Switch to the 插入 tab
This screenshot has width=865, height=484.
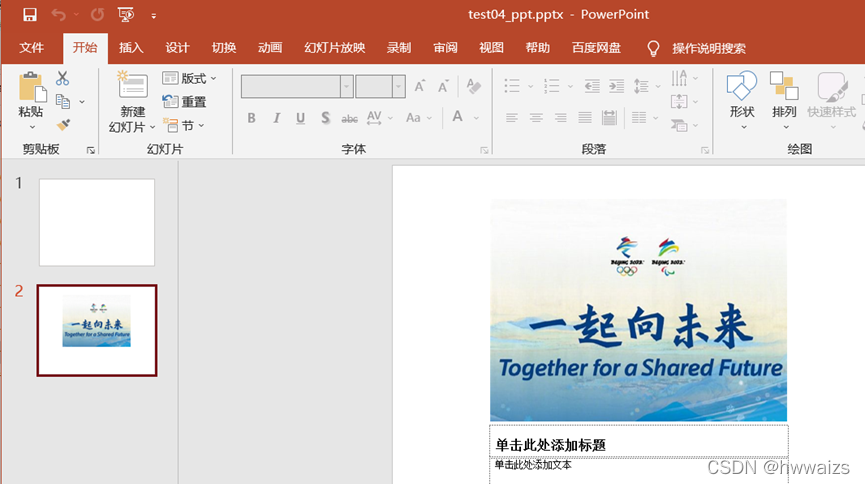(x=131, y=48)
